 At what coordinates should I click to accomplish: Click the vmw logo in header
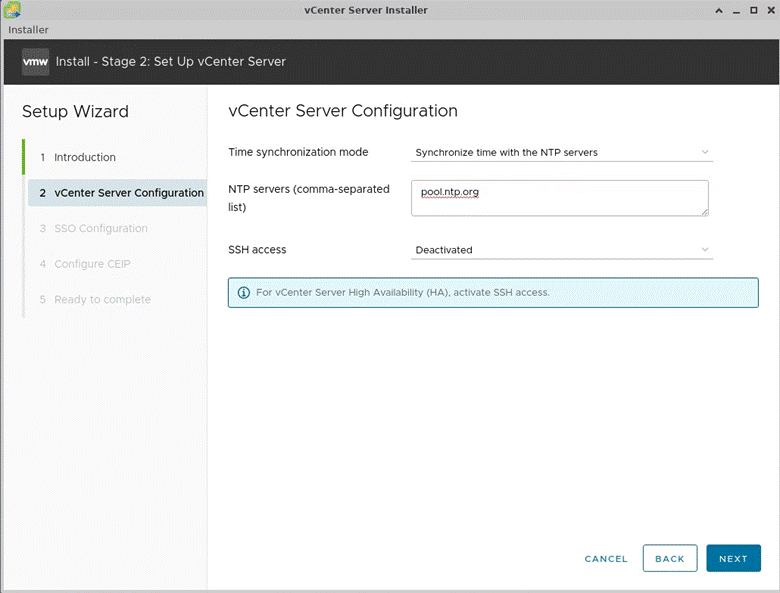[x=35, y=62]
